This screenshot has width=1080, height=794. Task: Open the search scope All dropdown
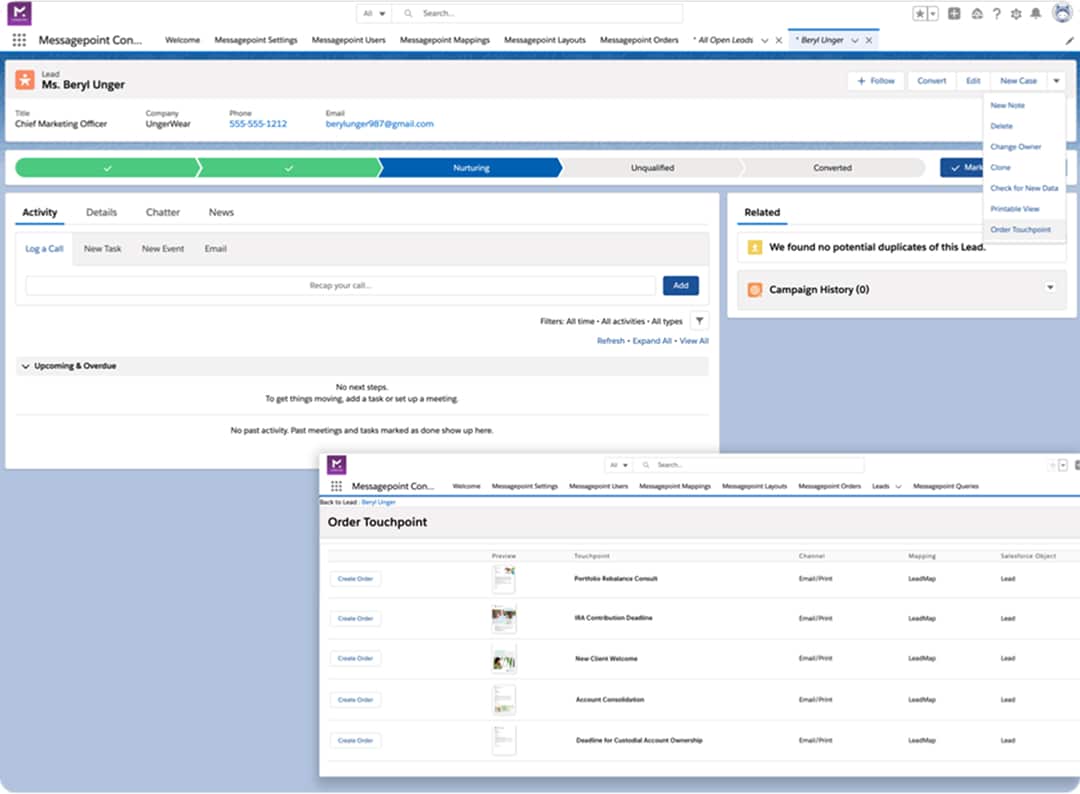[x=374, y=13]
